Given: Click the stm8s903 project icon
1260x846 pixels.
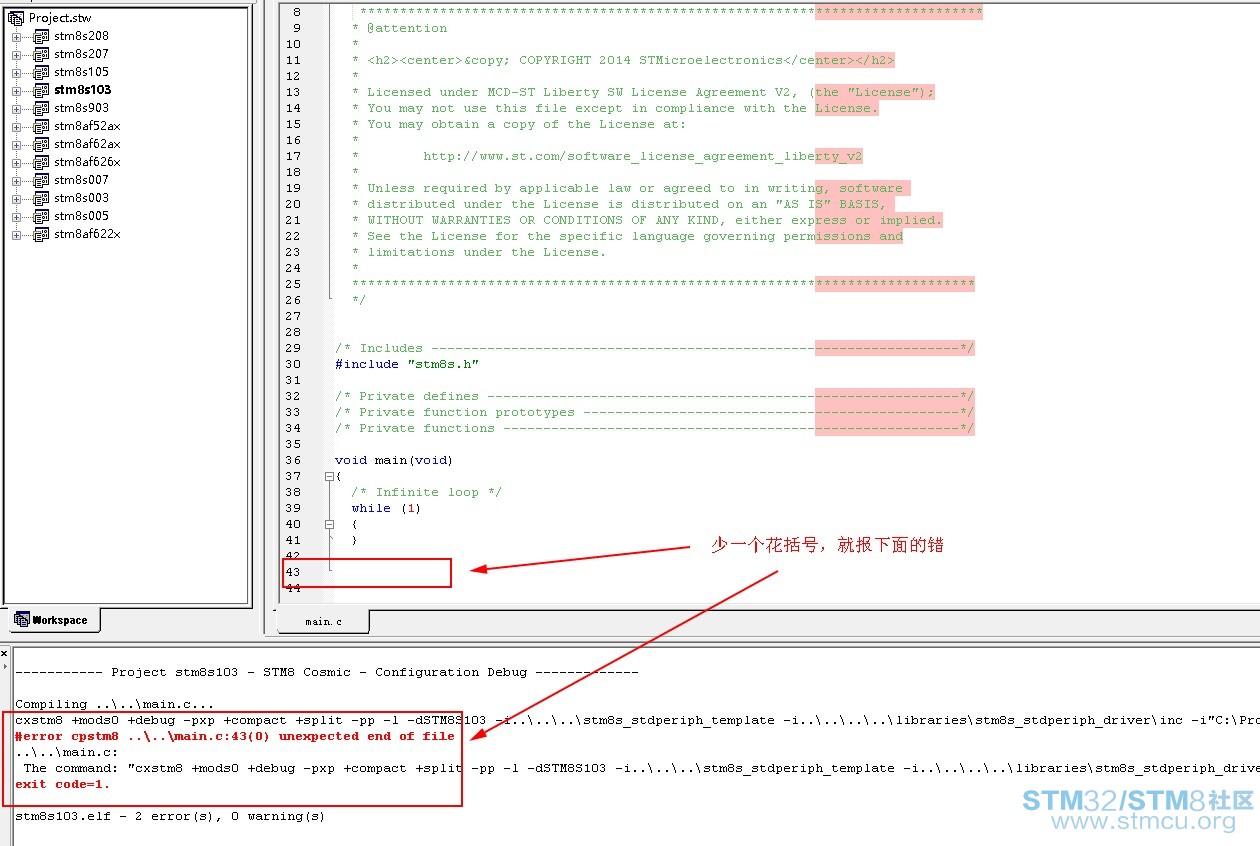Looking at the screenshot, I should click(41, 108).
